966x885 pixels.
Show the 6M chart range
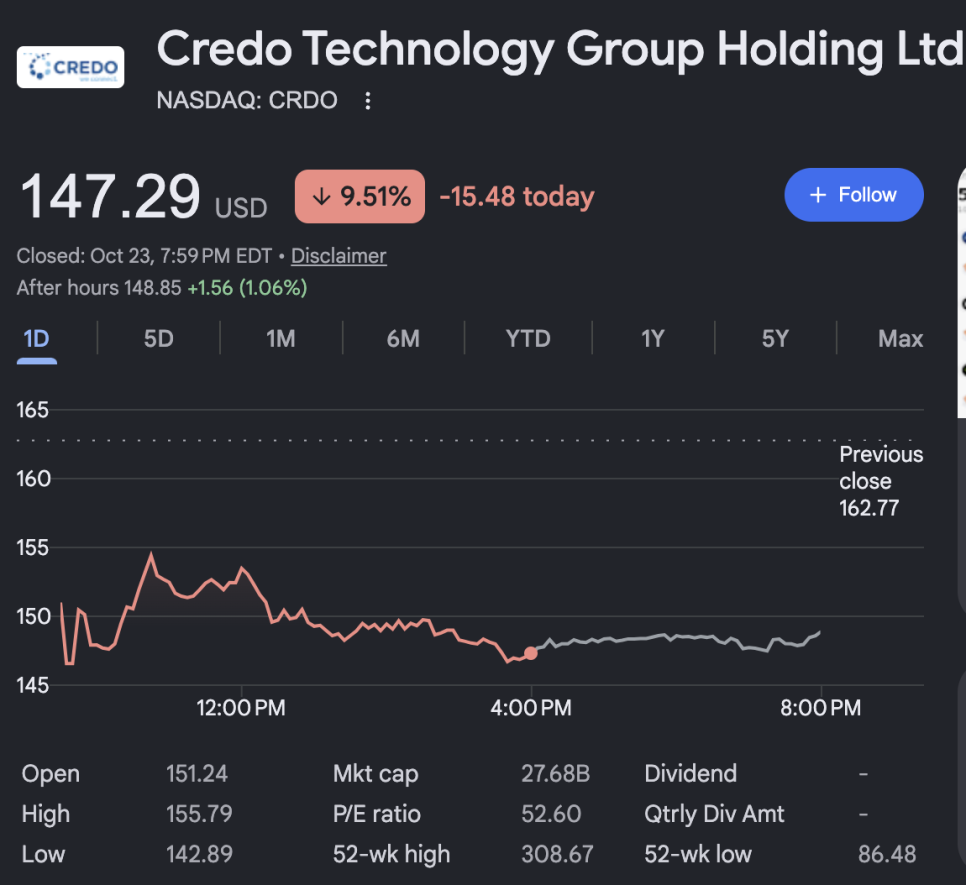coord(403,339)
